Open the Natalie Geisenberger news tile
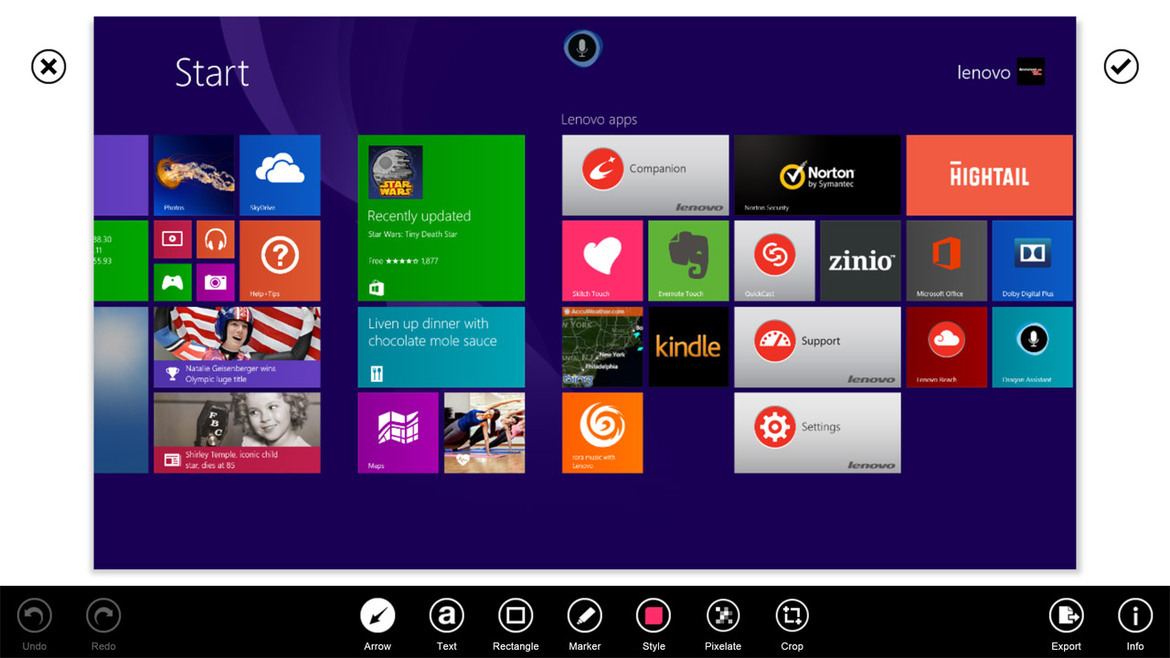 click(x=237, y=347)
